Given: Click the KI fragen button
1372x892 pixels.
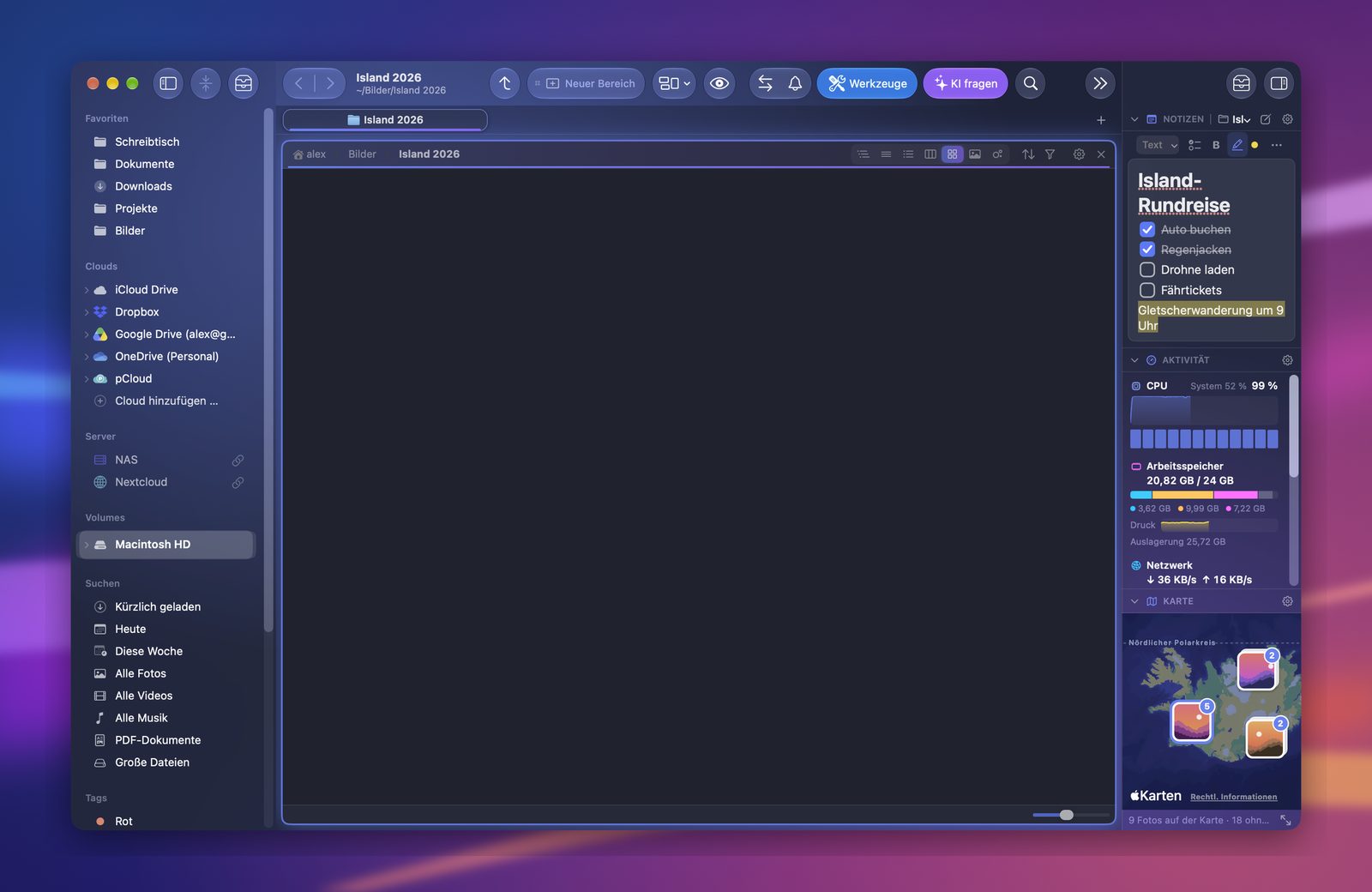Looking at the screenshot, I should point(966,83).
